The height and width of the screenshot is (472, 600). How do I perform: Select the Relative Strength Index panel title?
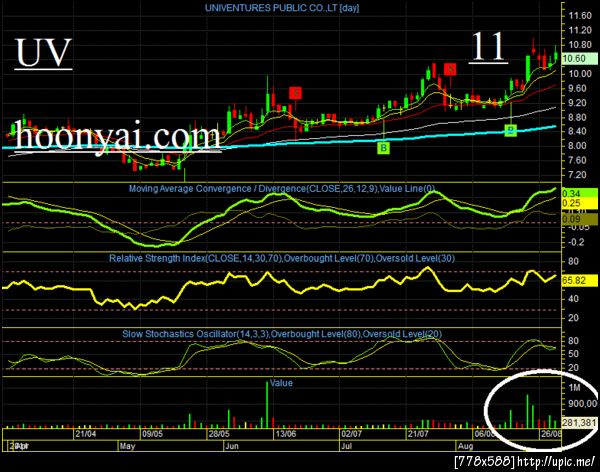(282, 258)
